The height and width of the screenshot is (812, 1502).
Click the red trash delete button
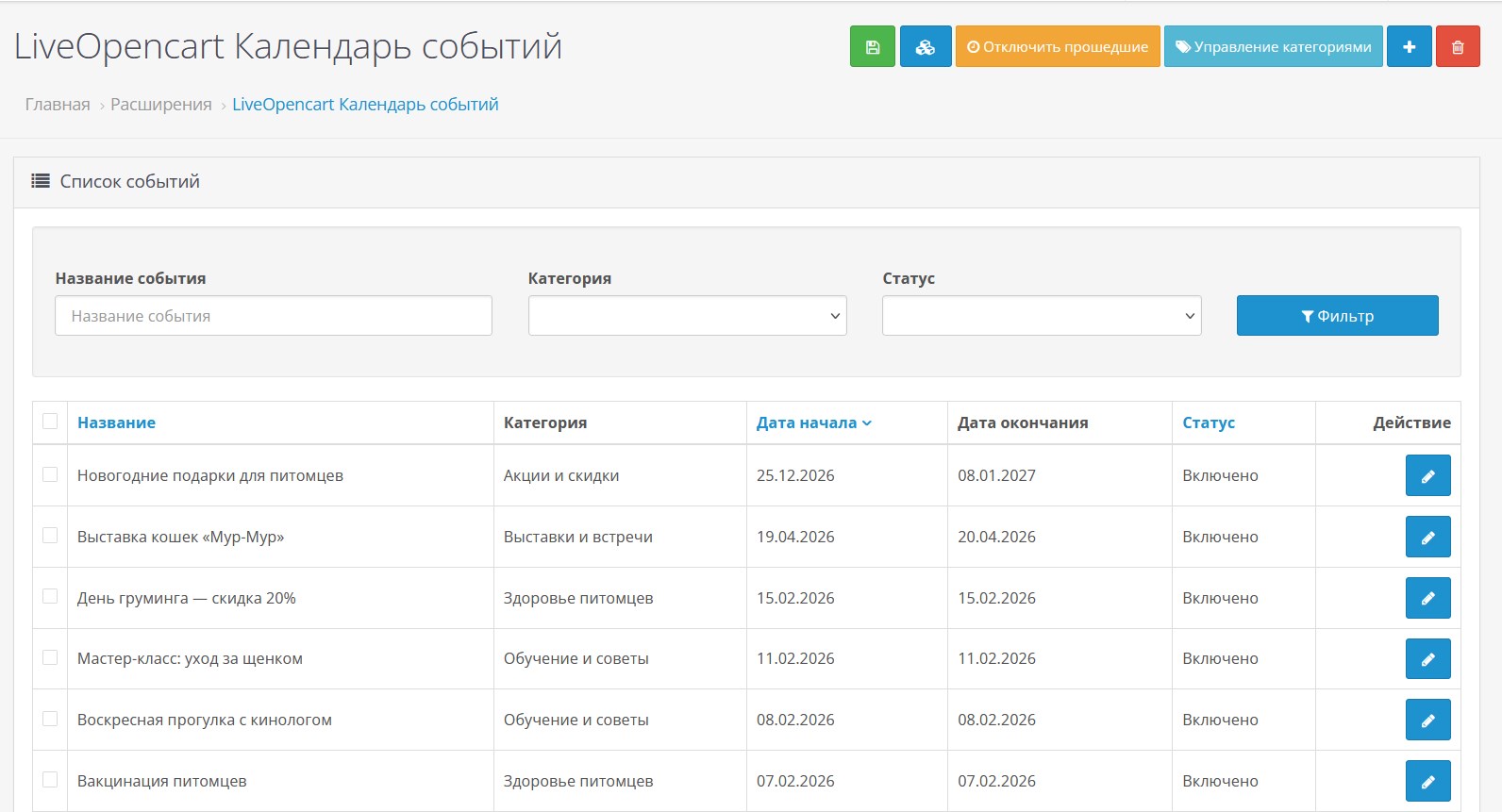click(1458, 47)
